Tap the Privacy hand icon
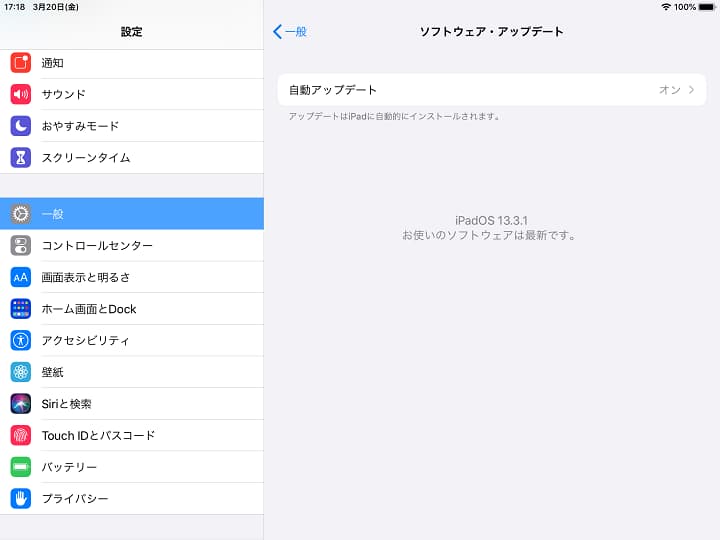This screenshot has height=540, width=720. [21, 499]
